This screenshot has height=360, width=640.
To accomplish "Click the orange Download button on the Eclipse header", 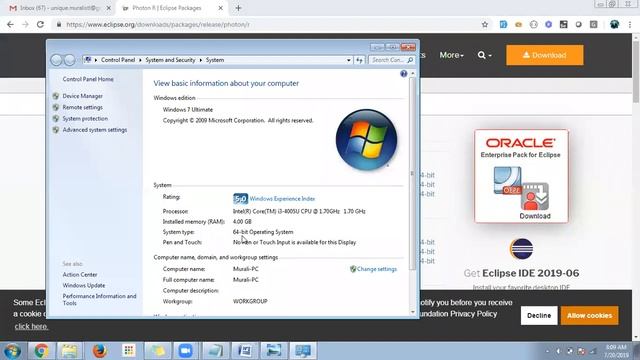I will click(545, 55).
